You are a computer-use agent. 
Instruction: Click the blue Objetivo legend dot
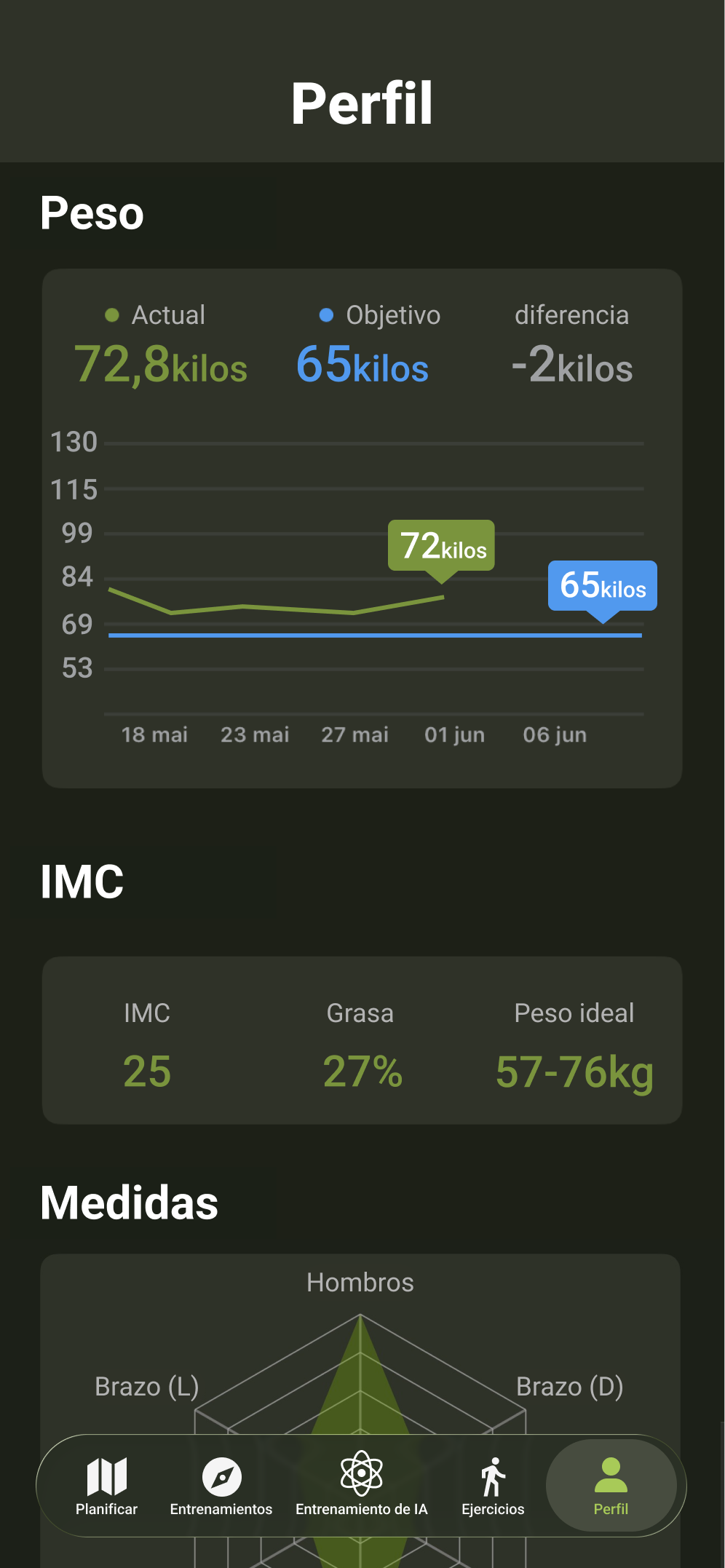click(x=326, y=315)
